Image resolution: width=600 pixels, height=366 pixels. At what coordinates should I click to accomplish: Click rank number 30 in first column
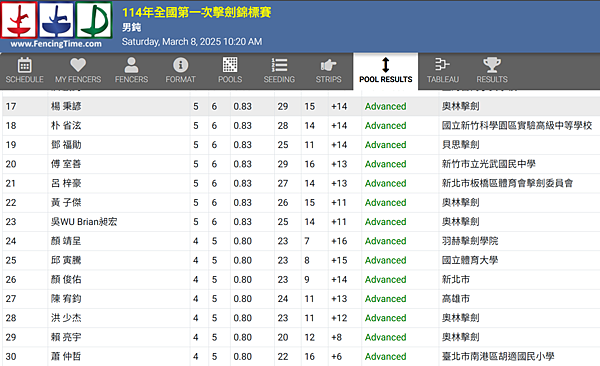[11, 356]
